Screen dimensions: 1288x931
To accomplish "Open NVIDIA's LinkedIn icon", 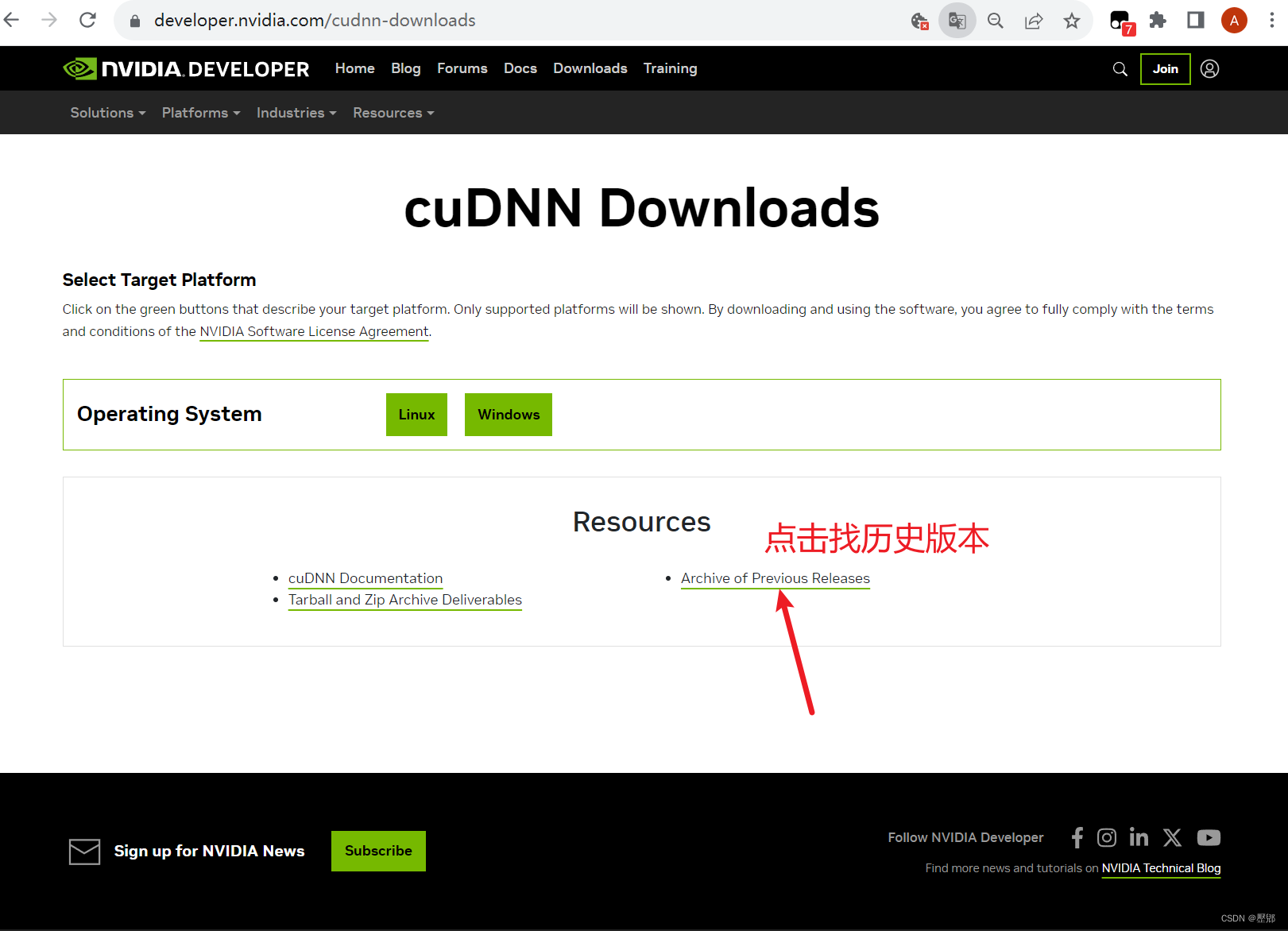I will tap(1139, 837).
